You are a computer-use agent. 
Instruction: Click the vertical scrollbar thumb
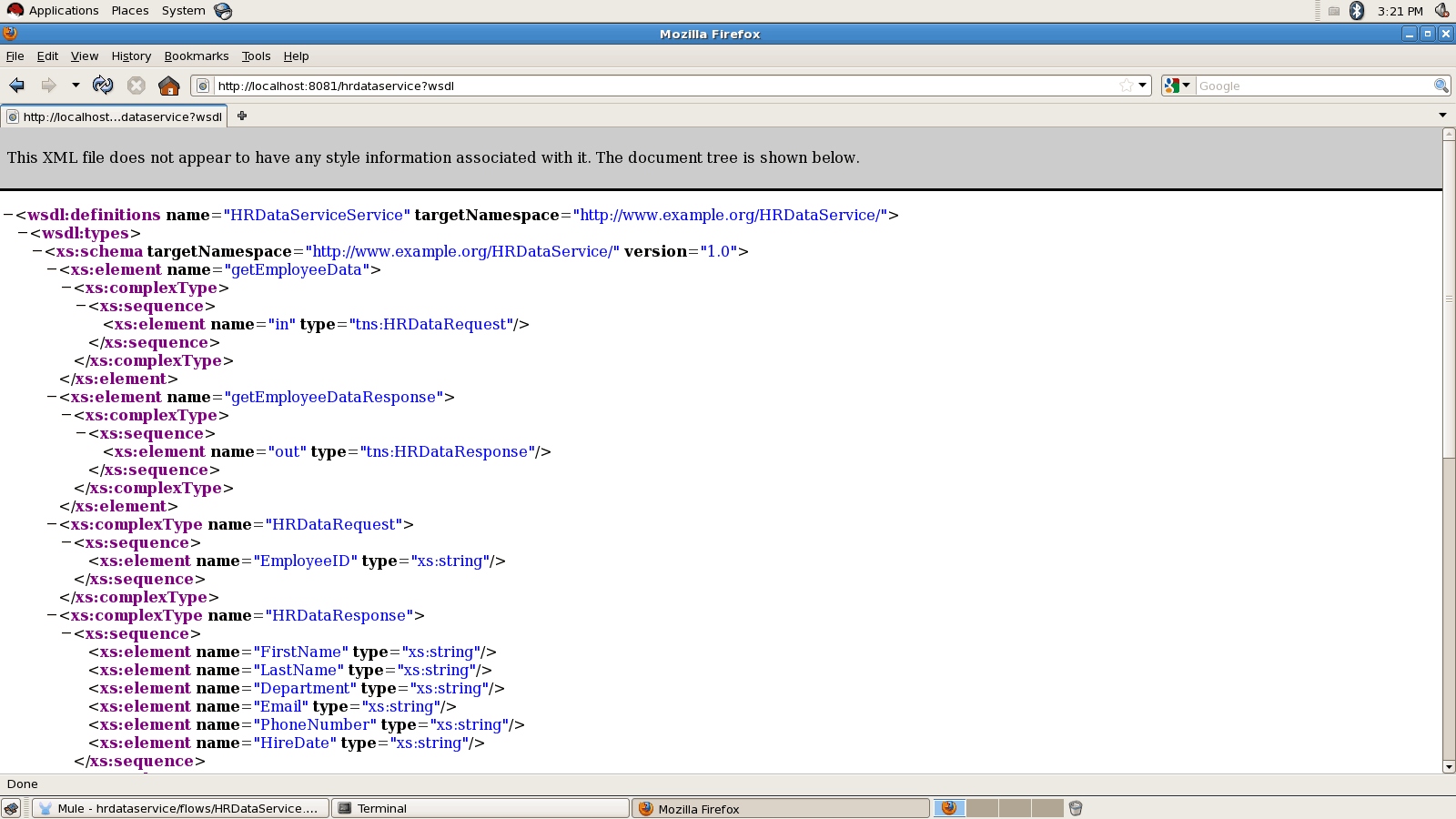1449,299
